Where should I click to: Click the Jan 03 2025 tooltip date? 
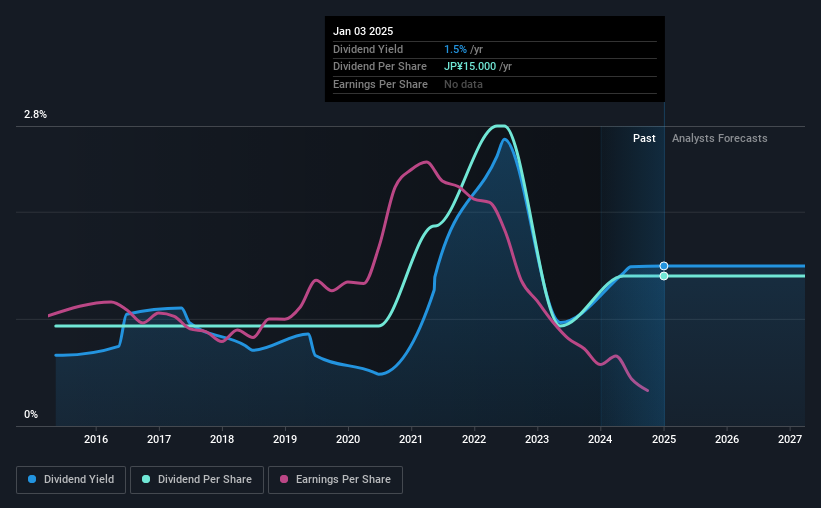tap(363, 31)
